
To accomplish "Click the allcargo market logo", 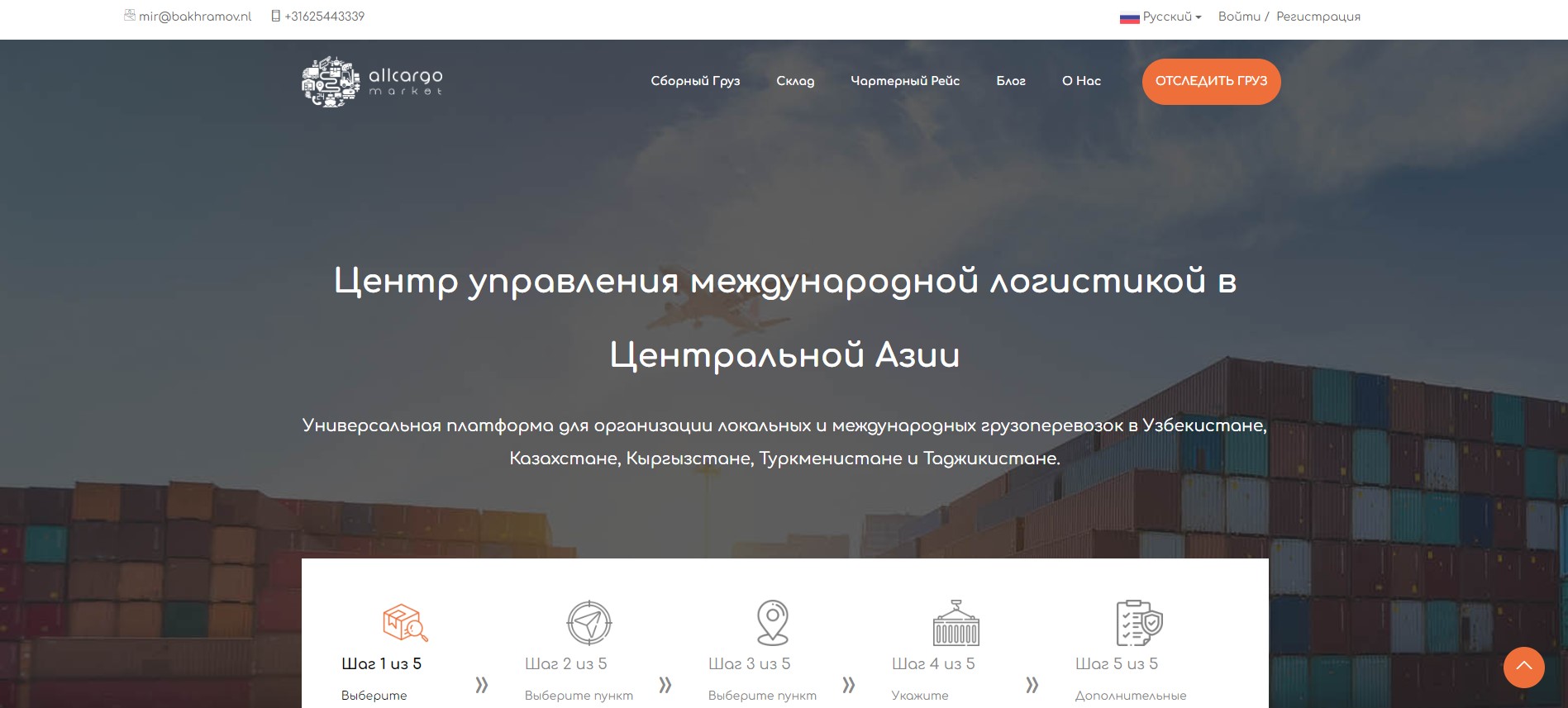I will coord(372,82).
